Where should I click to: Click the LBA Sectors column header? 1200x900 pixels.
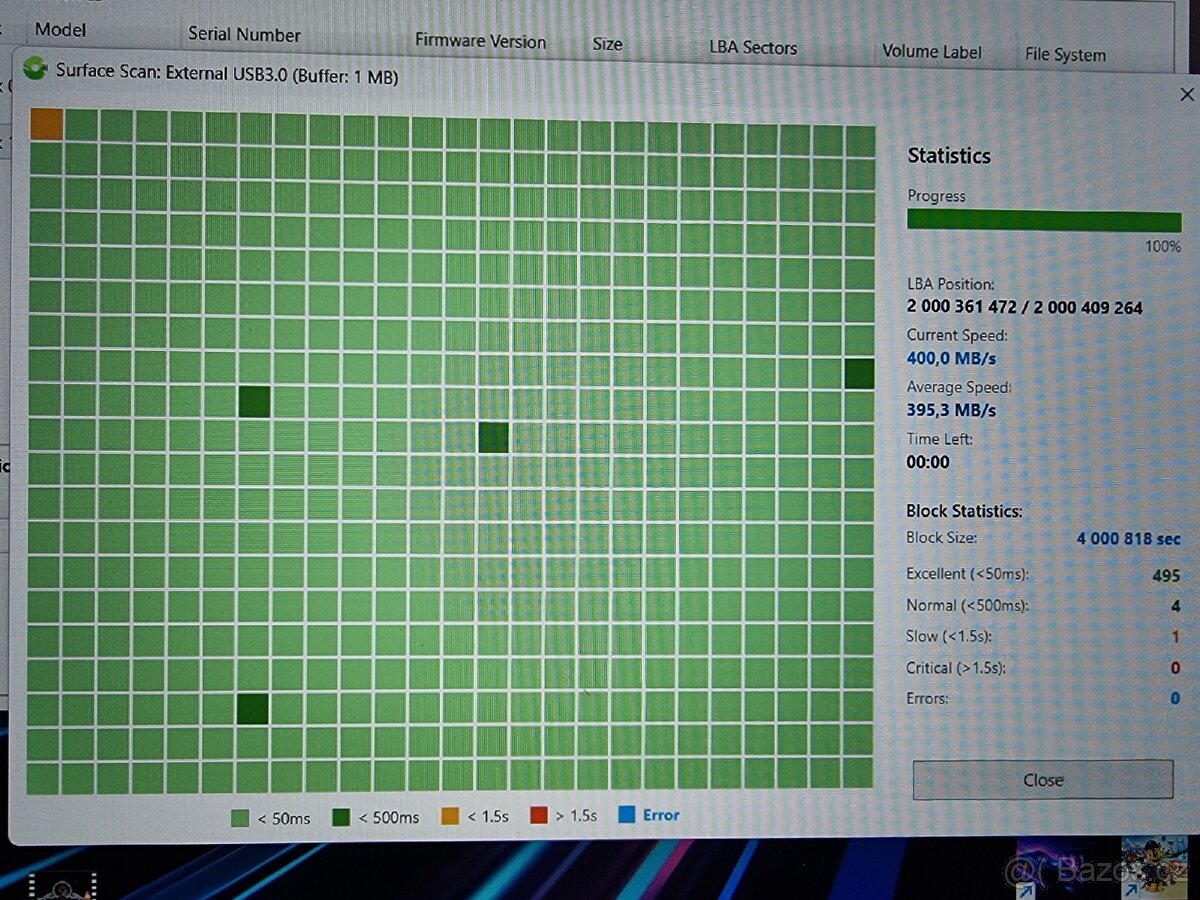tap(753, 47)
